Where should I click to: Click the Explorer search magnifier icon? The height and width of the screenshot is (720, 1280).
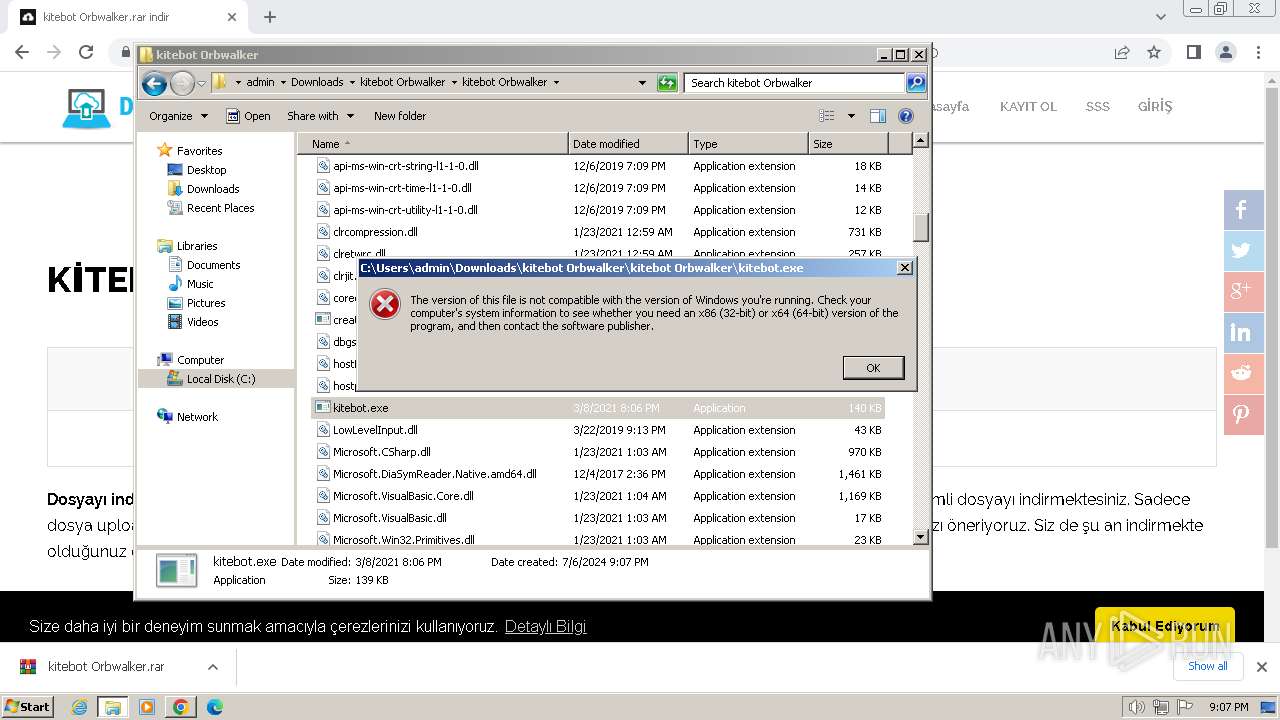click(916, 83)
